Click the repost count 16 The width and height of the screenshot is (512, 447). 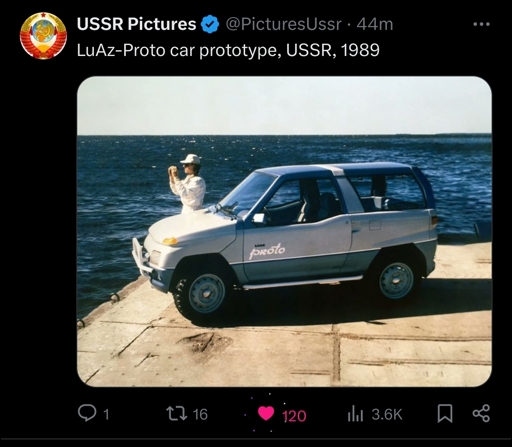[200, 414]
